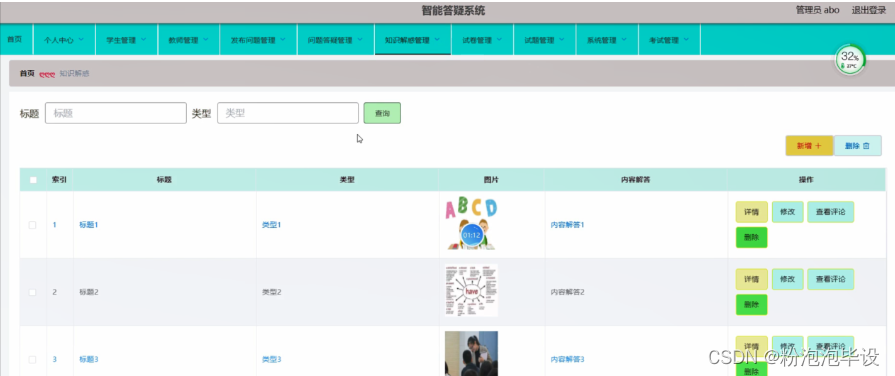895x376 pixels.
Task: Select the 个人中心 menu label
Action: 59,41
